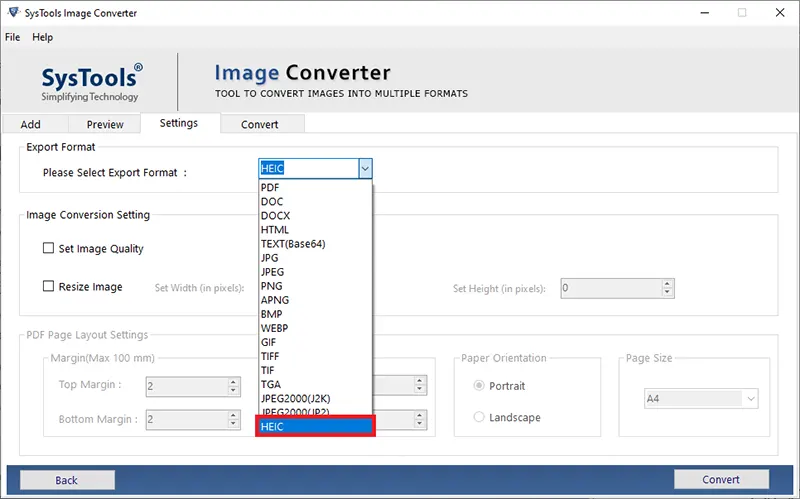Choose PDF from the format list
Screen dimensions: 800x499
tap(315, 187)
